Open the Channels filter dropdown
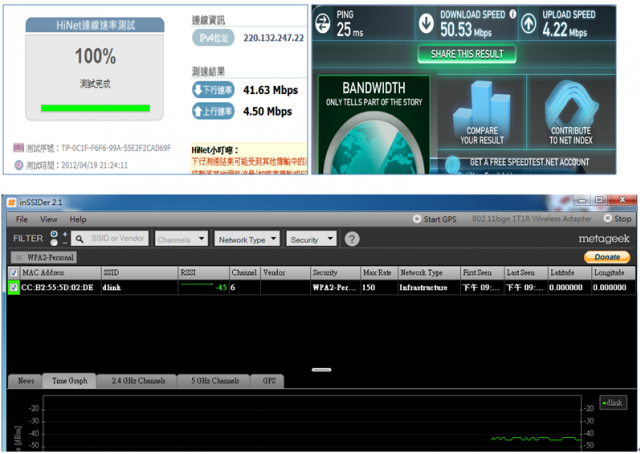This screenshot has height=454, width=640. [x=182, y=239]
